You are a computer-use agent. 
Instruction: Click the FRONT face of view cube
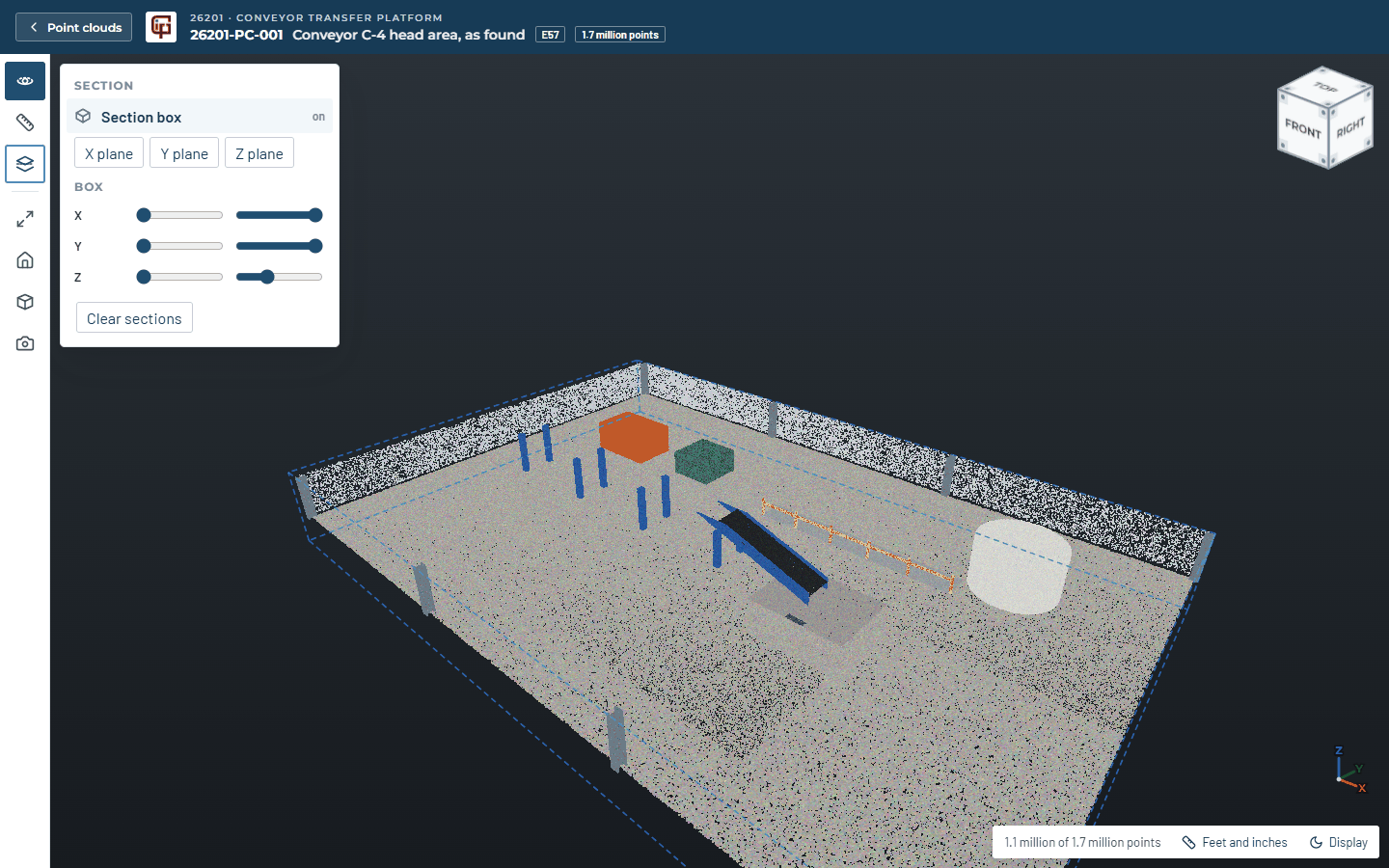tap(1302, 128)
